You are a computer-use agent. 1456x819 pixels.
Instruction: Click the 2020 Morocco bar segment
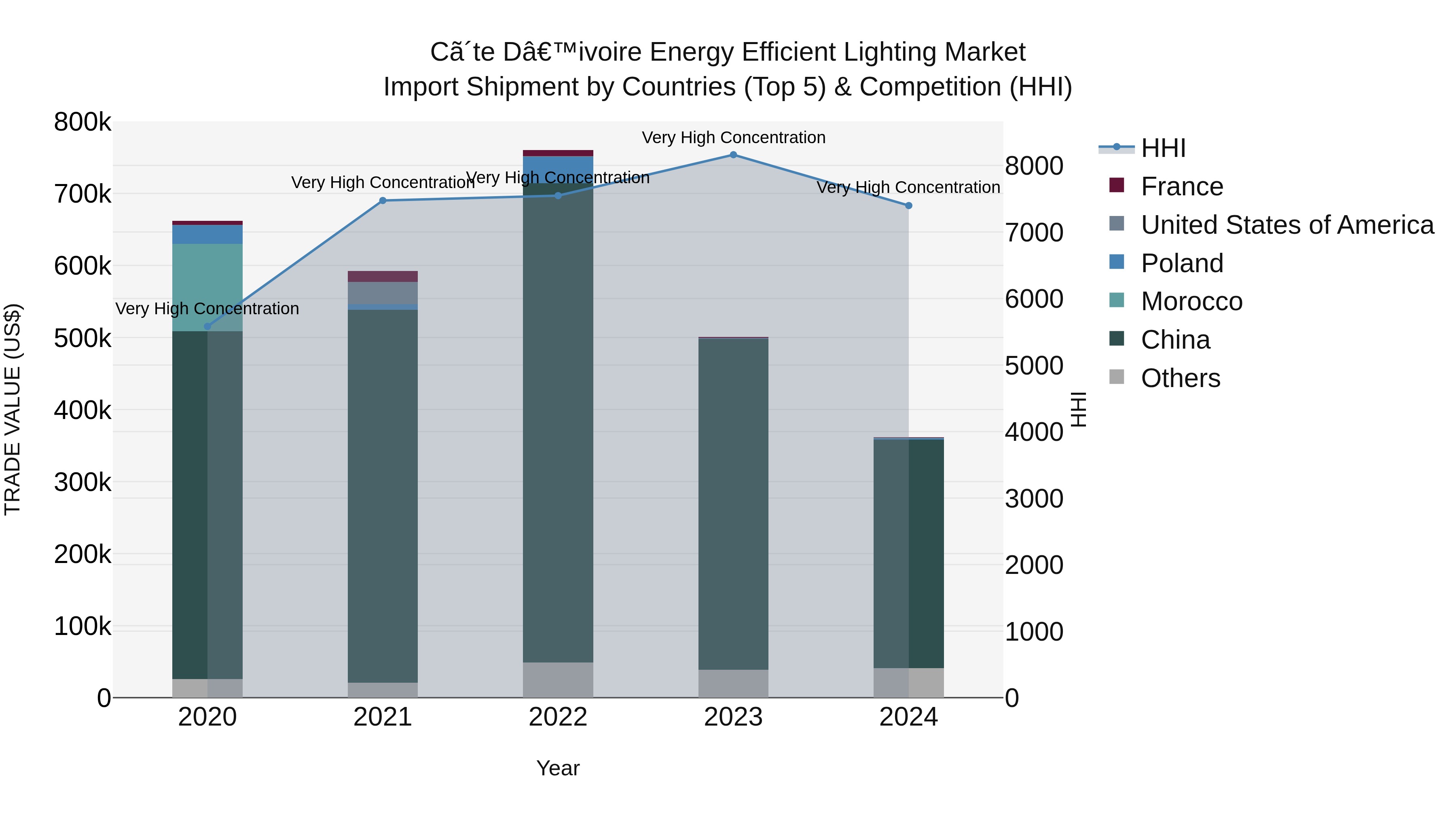click(207, 288)
